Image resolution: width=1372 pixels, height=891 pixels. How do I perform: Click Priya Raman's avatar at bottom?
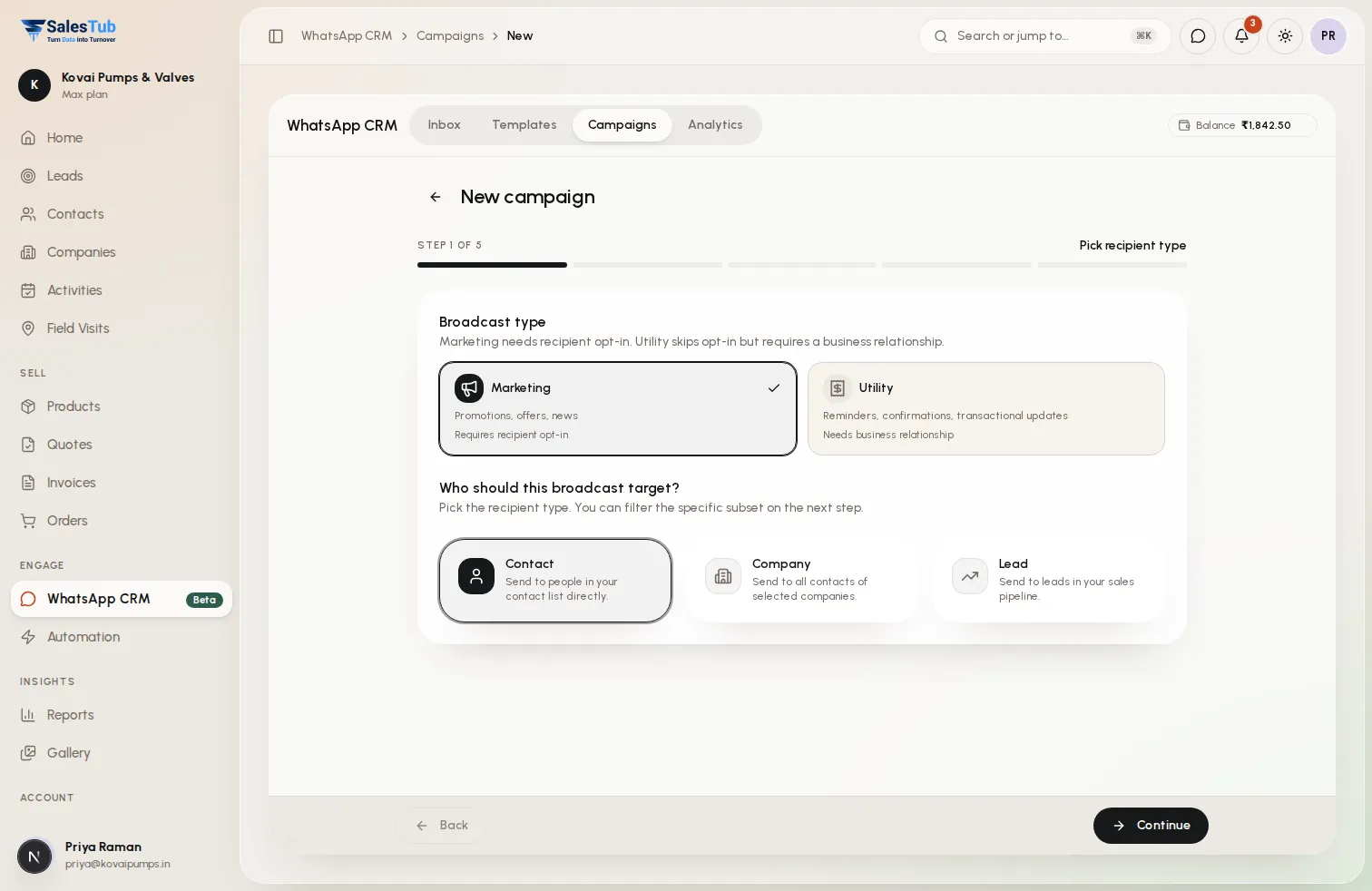pyautogui.click(x=34, y=856)
